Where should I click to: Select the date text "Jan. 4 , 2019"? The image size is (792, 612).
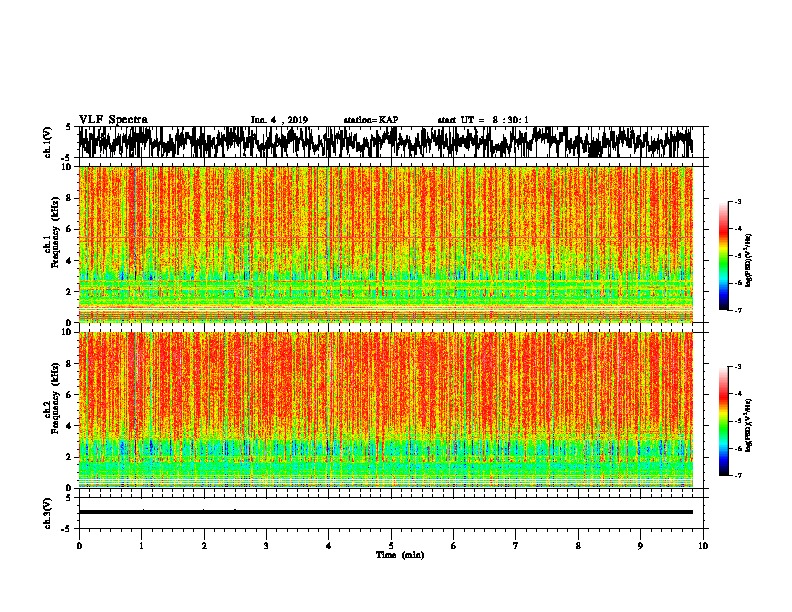[279, 120]
